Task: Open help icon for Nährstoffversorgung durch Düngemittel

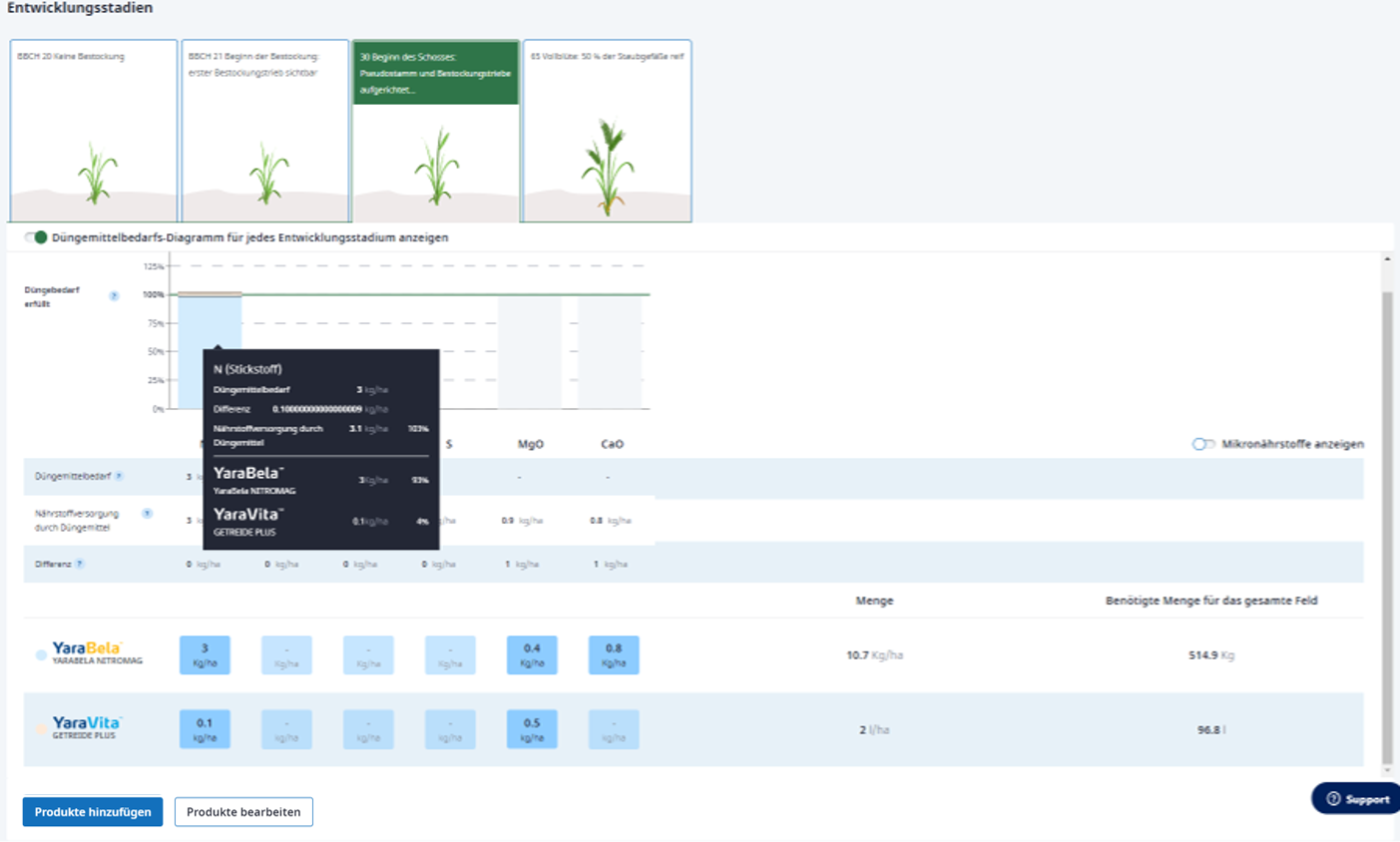Action: 147,514
